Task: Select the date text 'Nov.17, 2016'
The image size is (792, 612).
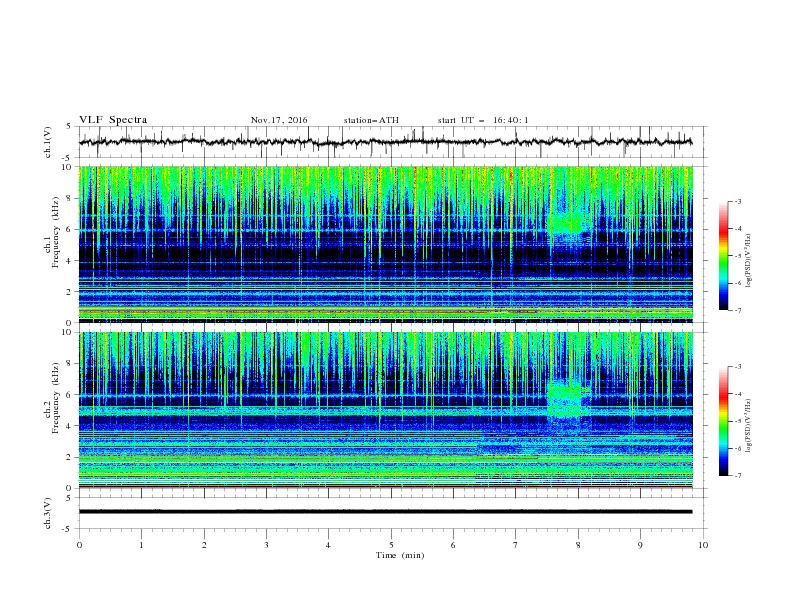Action: pos(279,120)
